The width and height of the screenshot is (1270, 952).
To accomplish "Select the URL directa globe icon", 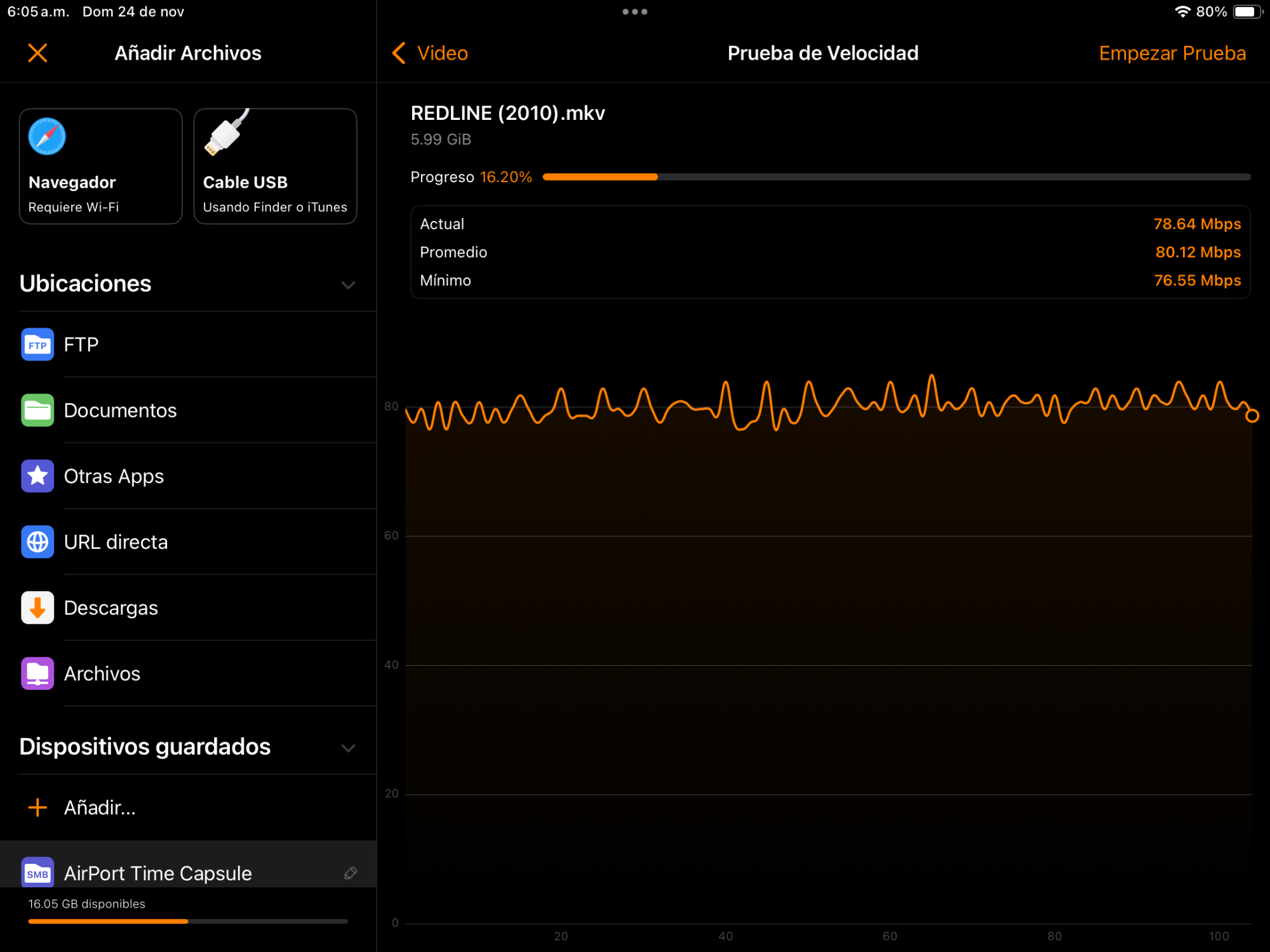I will point(37,542).
